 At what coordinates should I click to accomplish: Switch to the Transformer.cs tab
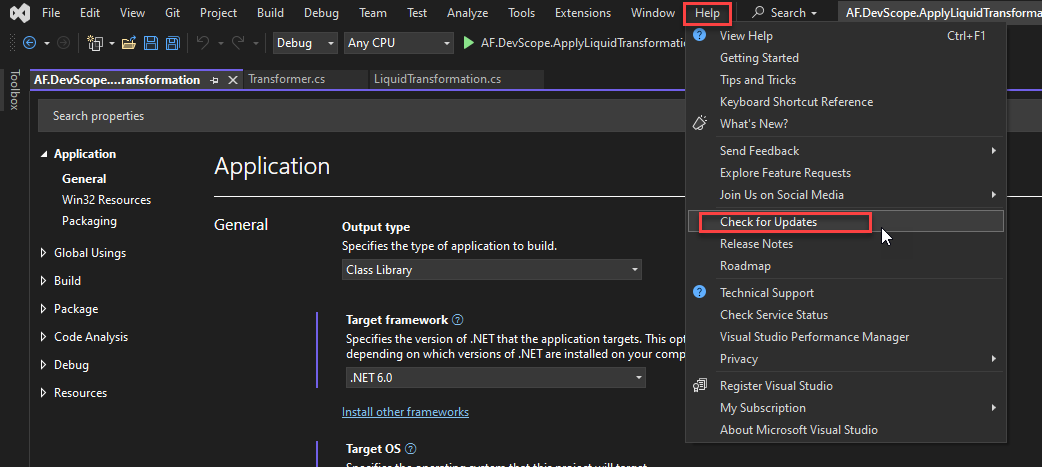pyautogui.click(x=306, y=79)
